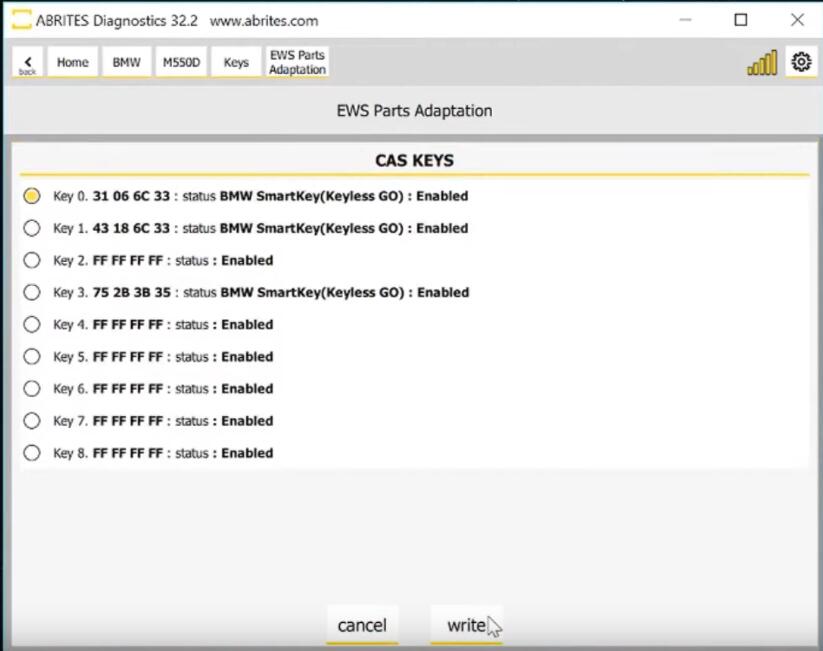Image resolution: width=823 pixels, height=651 pixels.
Task: Go to the Home breadcrumb
Action: (72, 62)
